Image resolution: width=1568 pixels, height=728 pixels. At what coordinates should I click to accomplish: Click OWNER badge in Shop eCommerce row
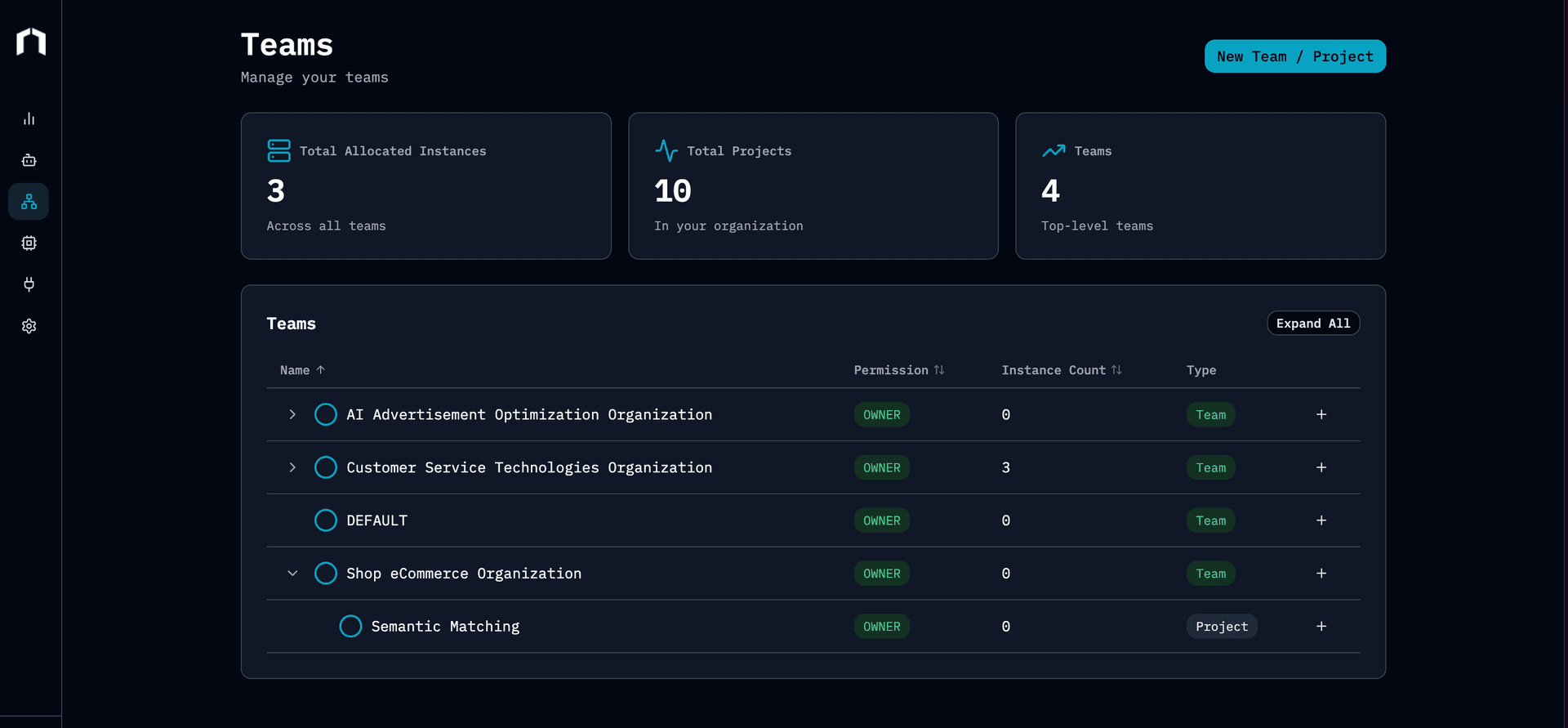coord(882,574)
